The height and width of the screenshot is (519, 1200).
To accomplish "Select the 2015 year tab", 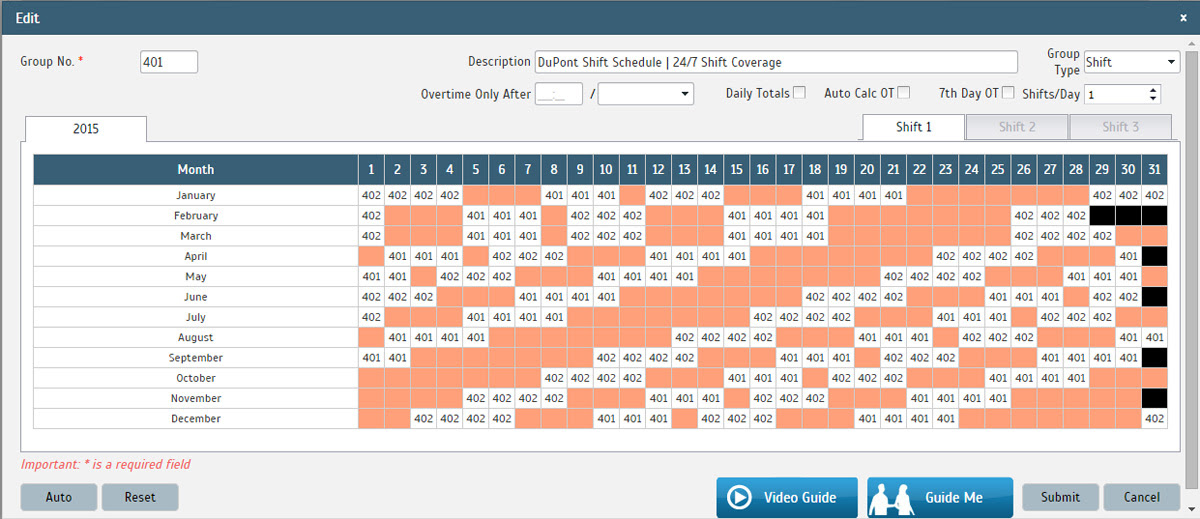I will click(x=86, y=129).
